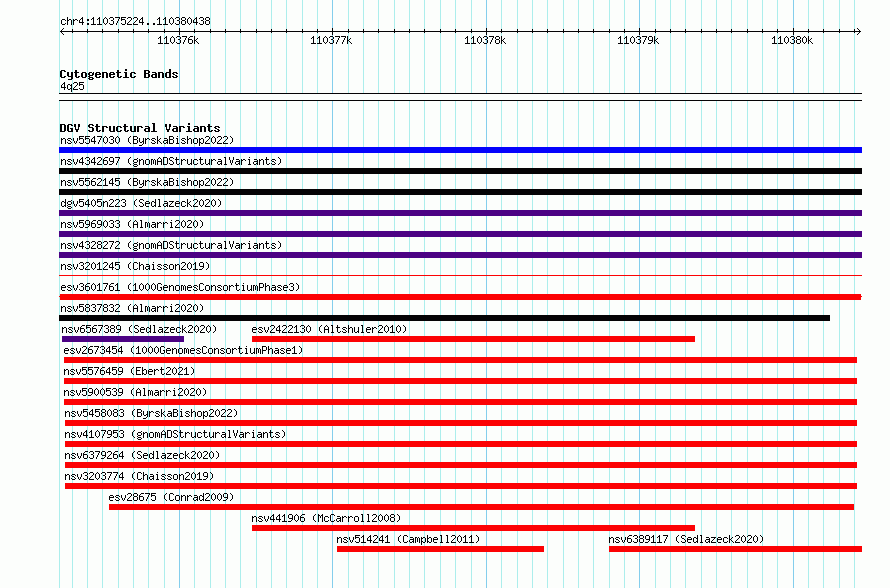
Task: Click the 110377k ruler tick label
Action: point(331,40)
